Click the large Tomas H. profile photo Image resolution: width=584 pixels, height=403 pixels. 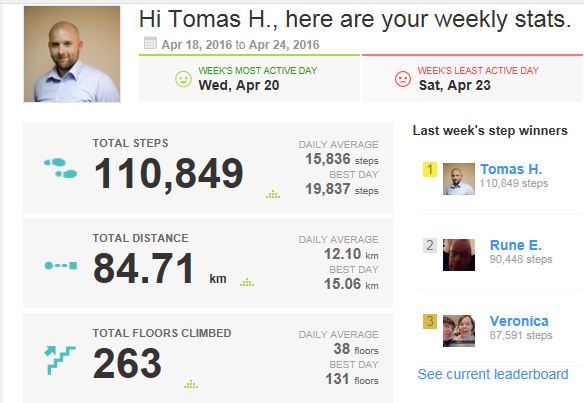(72, 54)
